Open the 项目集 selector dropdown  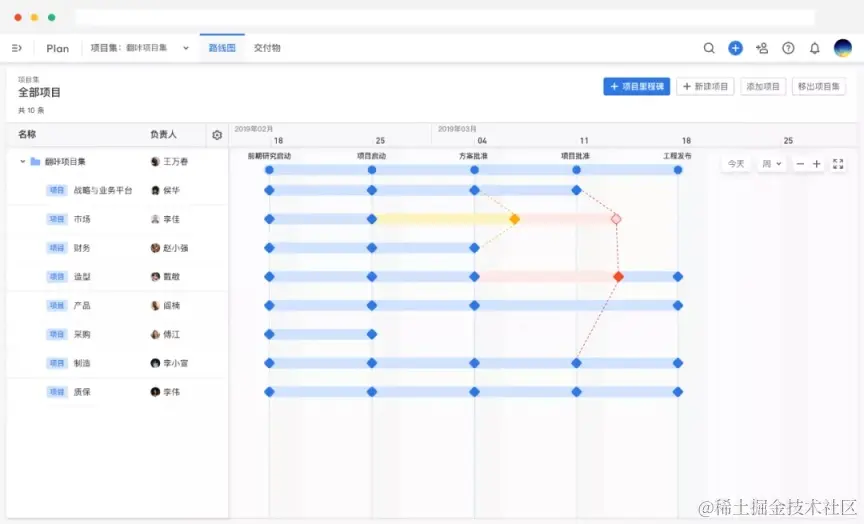click(x=140, y=48)
